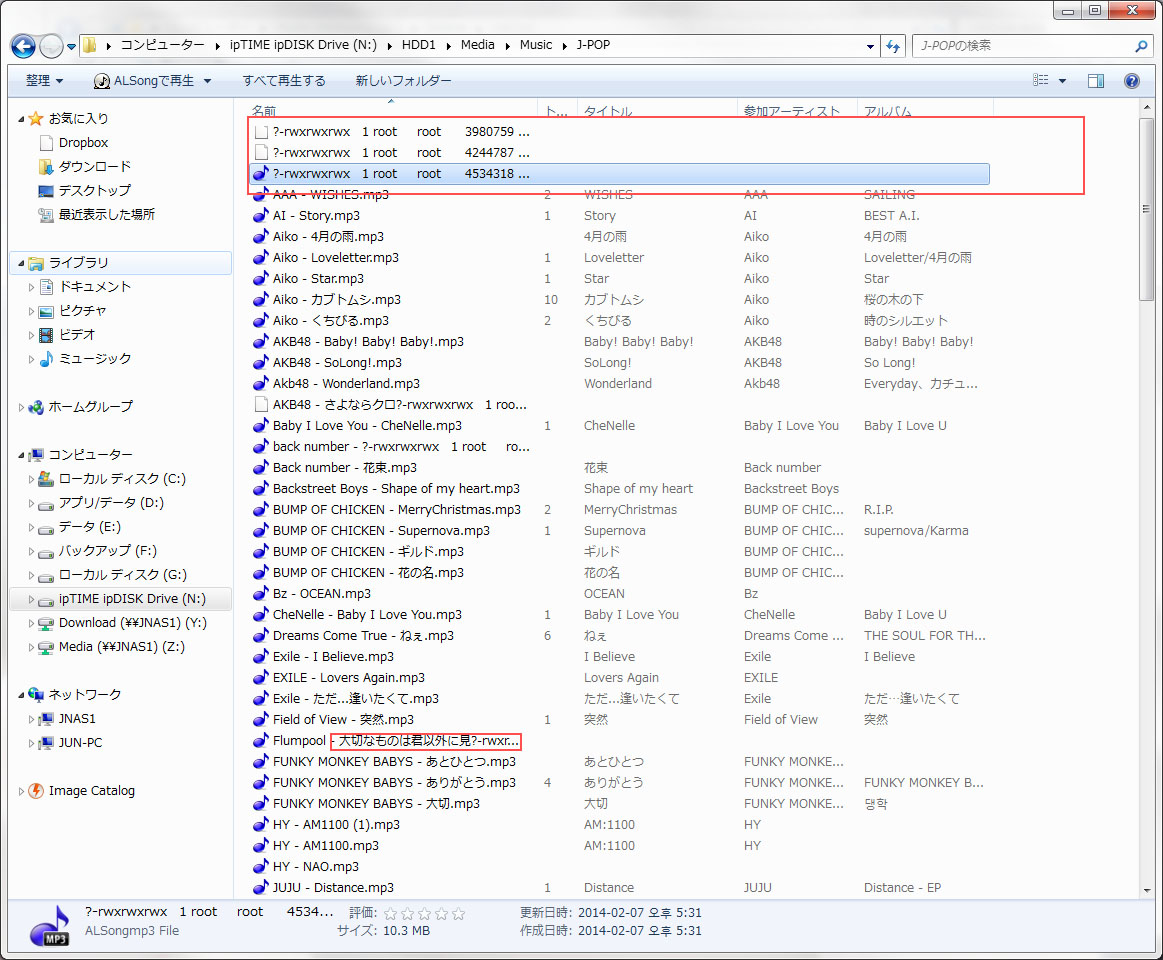Expand the ドキュメント library tree node
This screenshot has height=960, width=1163.
pos(31,287)
